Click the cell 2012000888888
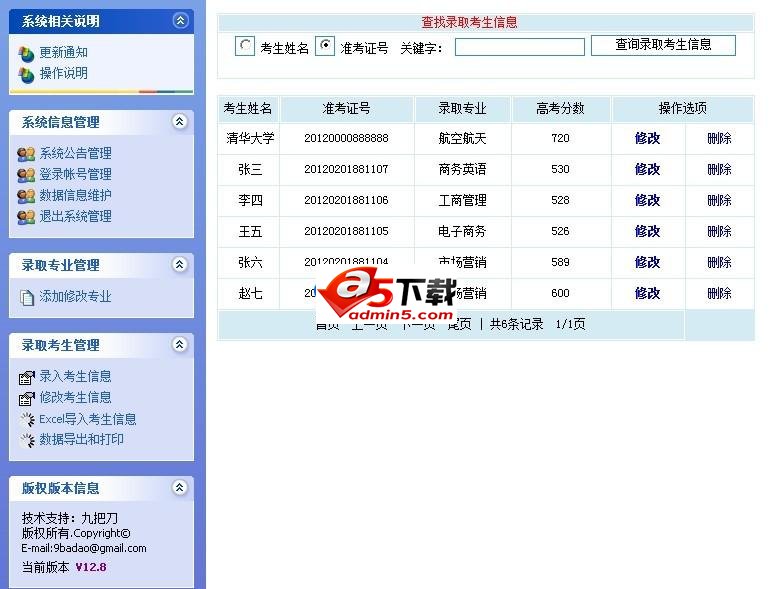 347,138
